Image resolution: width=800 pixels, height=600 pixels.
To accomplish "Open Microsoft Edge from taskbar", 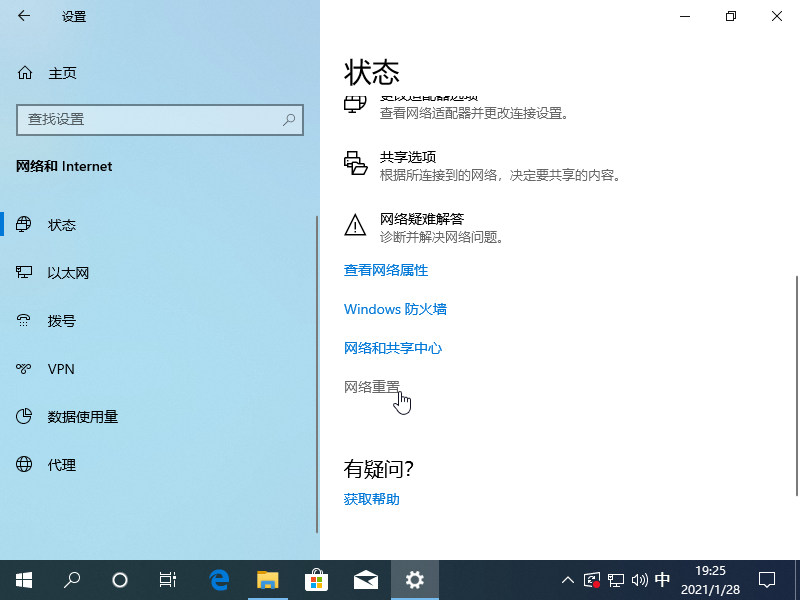I will pos(218,579).
